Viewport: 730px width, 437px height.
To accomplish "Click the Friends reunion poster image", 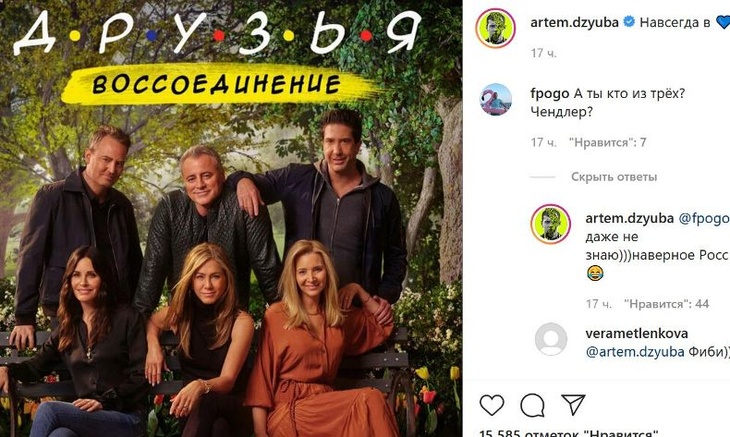I will [x=231, y=219].
